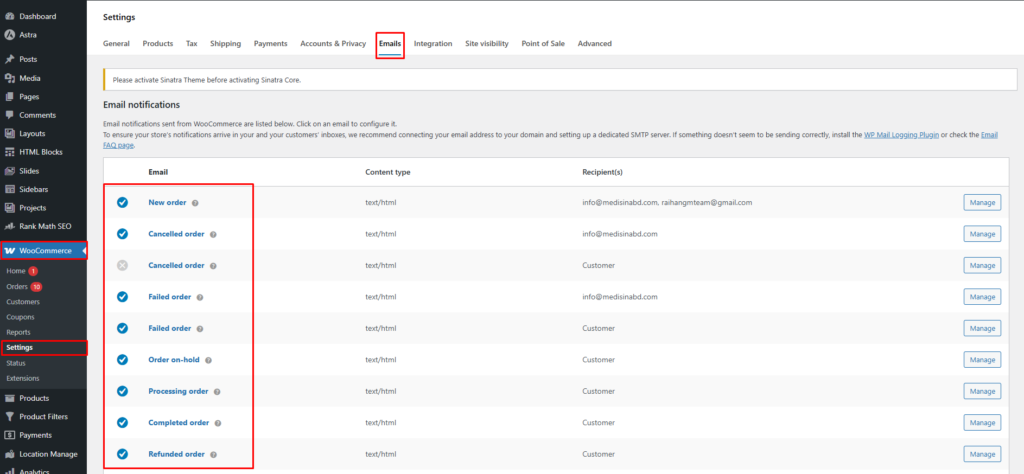Click the help icon next to Processing order

coord(217,392)
